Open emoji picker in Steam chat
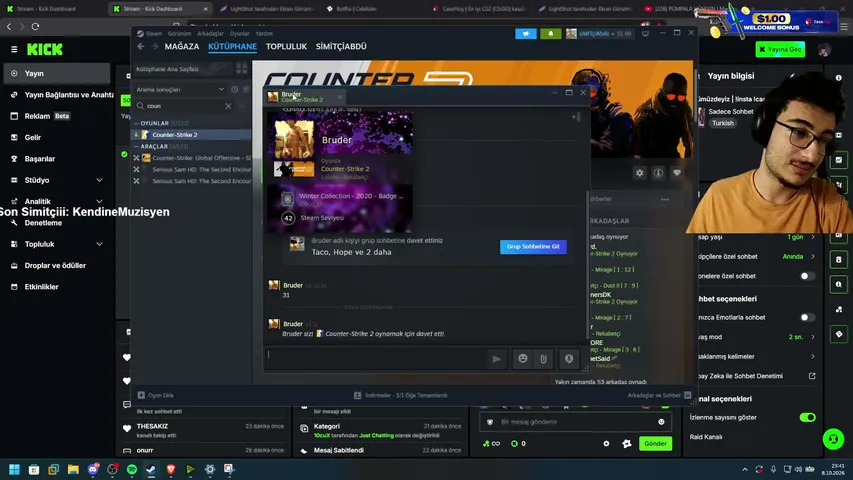The height and width of the screenshot is (480, 853). coord(523,359)
